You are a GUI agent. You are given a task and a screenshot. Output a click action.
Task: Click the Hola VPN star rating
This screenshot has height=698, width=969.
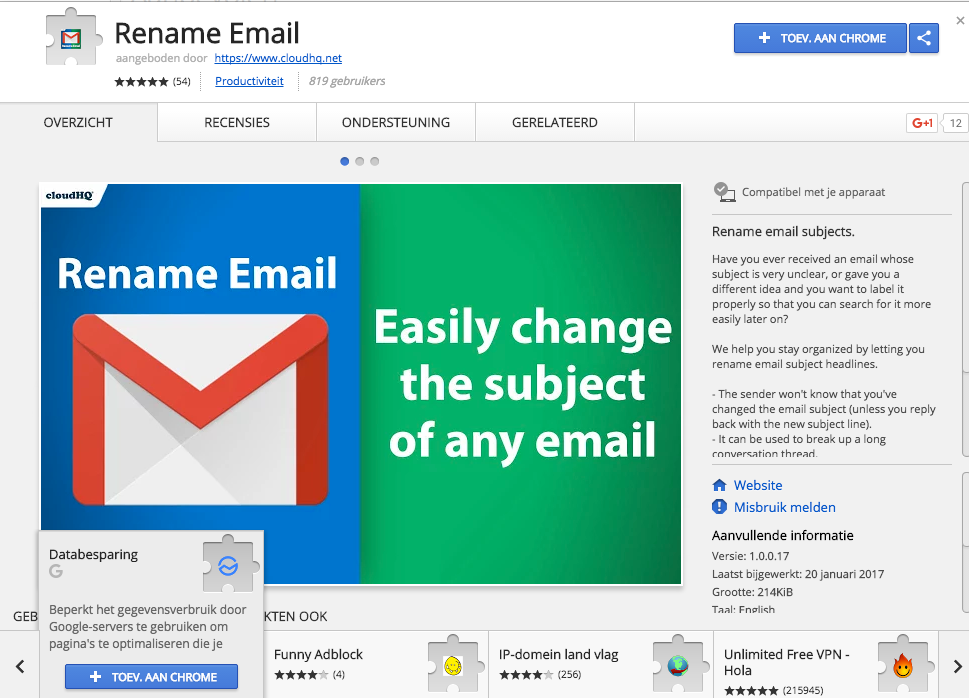point(751,691)
